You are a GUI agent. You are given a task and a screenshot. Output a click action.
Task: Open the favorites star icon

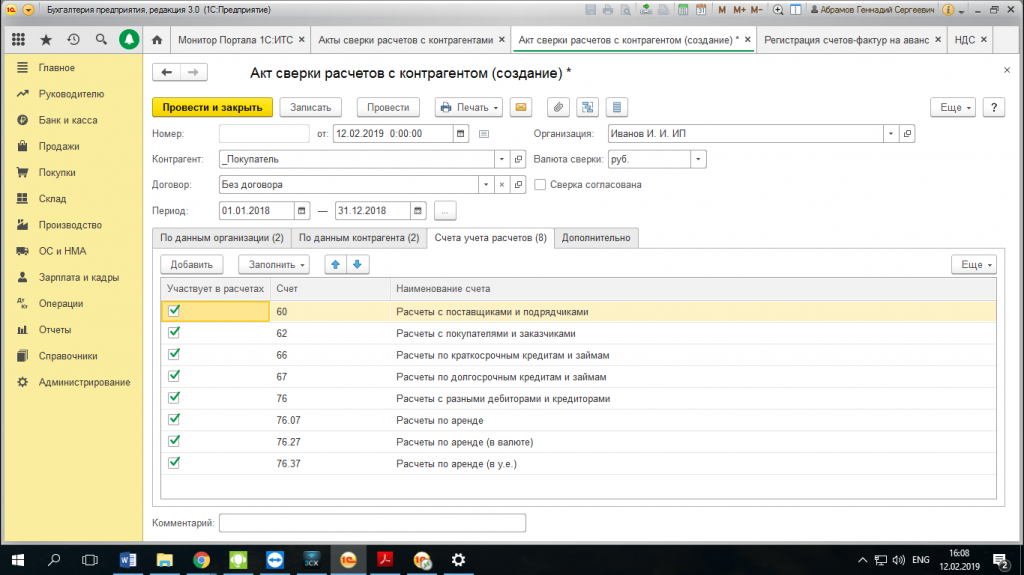[x=46, y=40]
